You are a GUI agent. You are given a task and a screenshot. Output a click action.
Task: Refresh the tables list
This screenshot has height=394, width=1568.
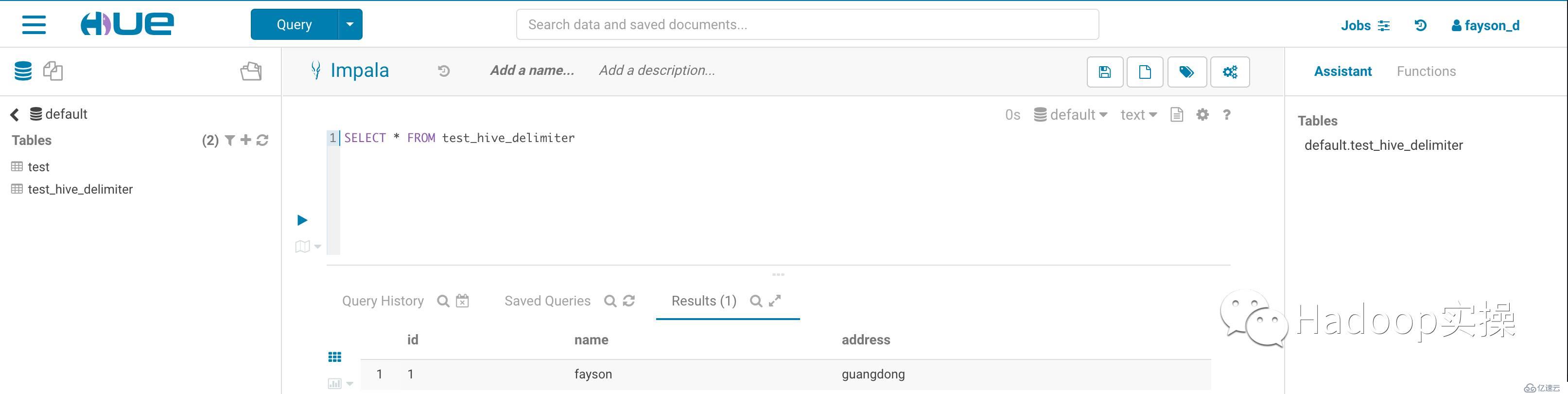(x=262, y=141)
